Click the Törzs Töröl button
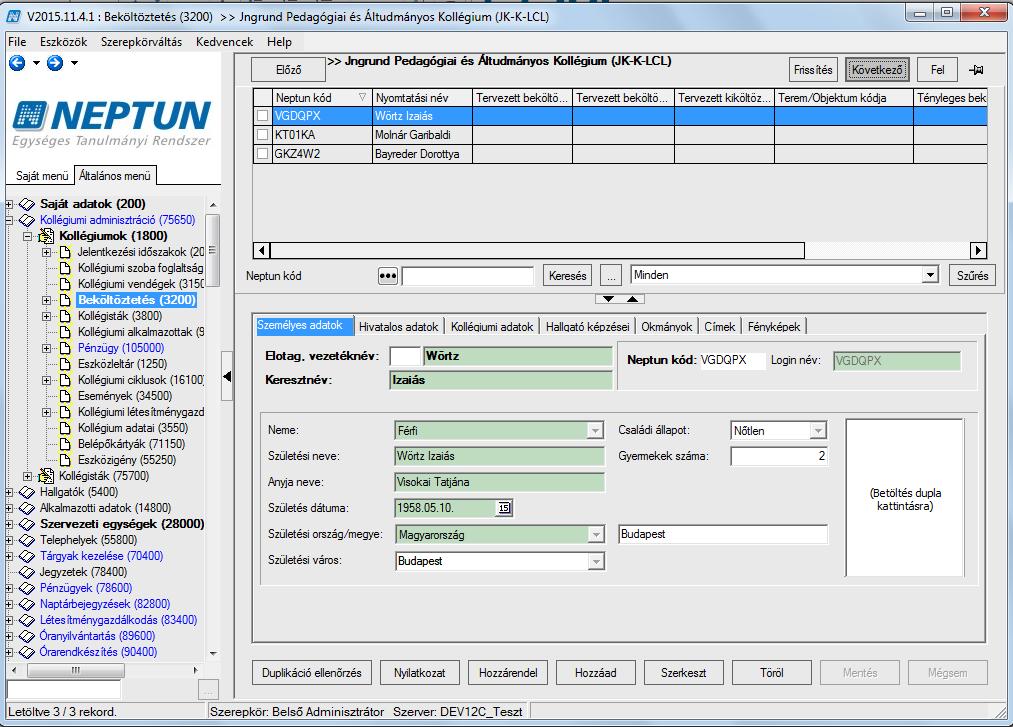The width and height of the screenshot is (1013, 727). (x=771, y=673)
